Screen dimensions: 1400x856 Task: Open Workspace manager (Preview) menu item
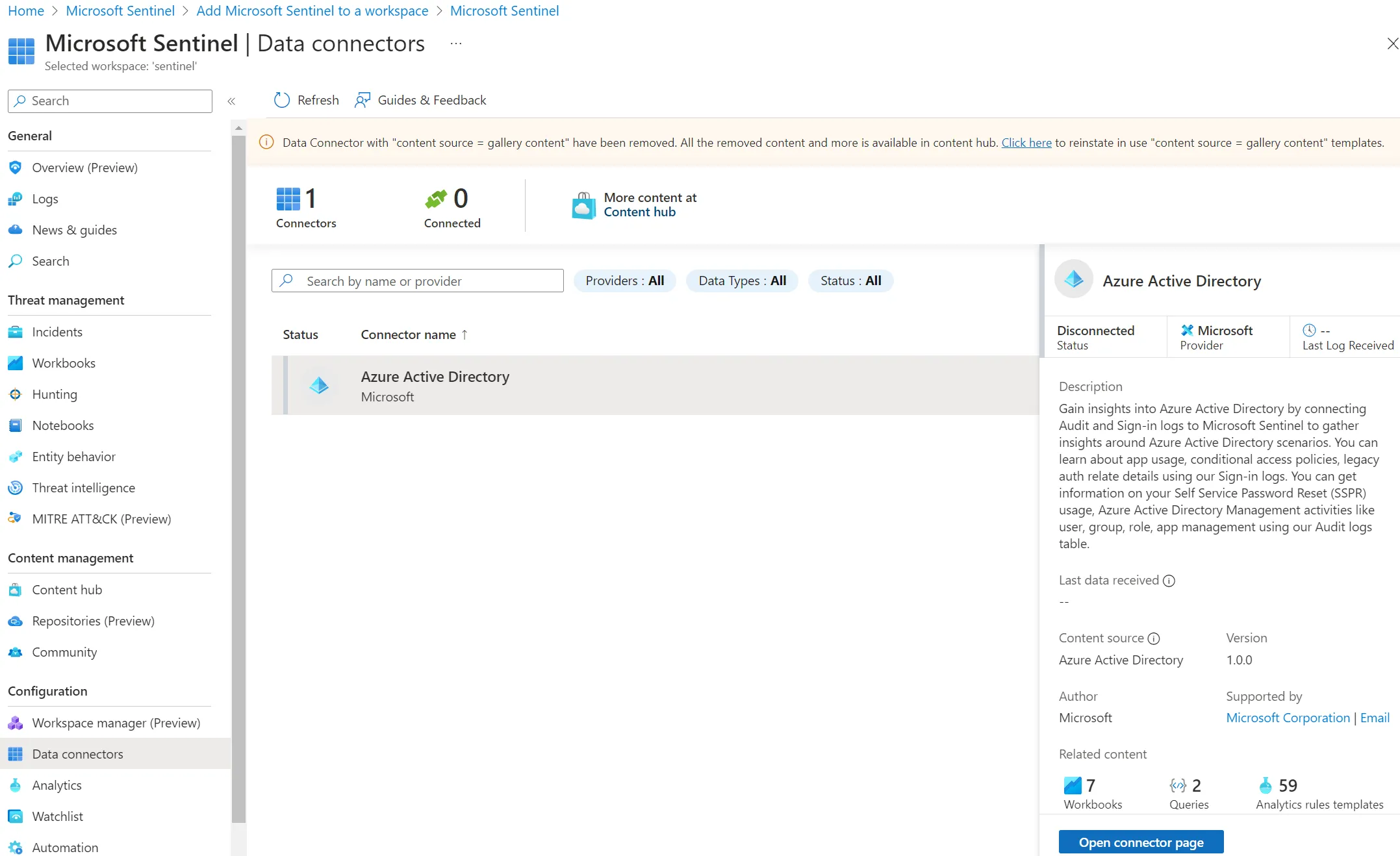point(116,723)
